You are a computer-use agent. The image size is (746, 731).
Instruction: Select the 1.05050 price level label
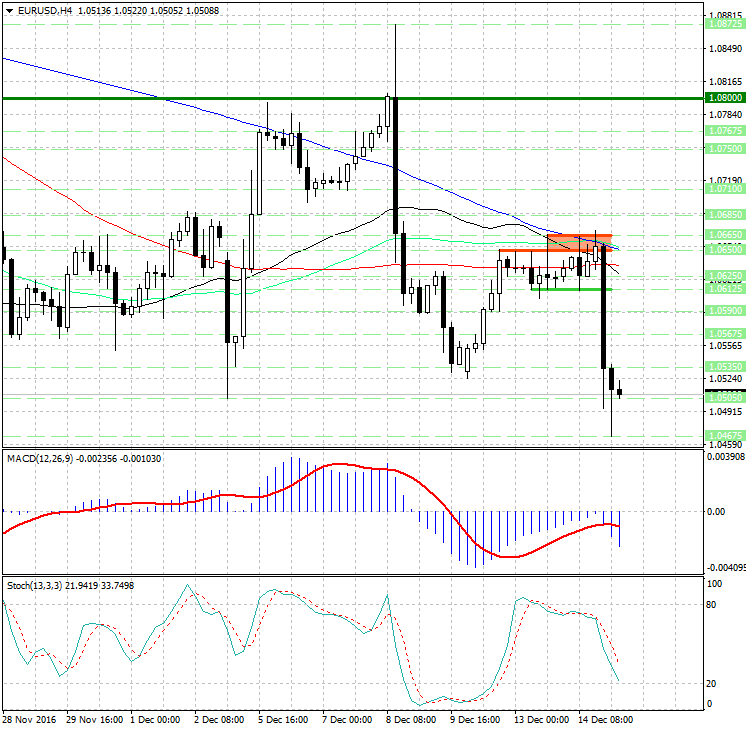point(725,398)
